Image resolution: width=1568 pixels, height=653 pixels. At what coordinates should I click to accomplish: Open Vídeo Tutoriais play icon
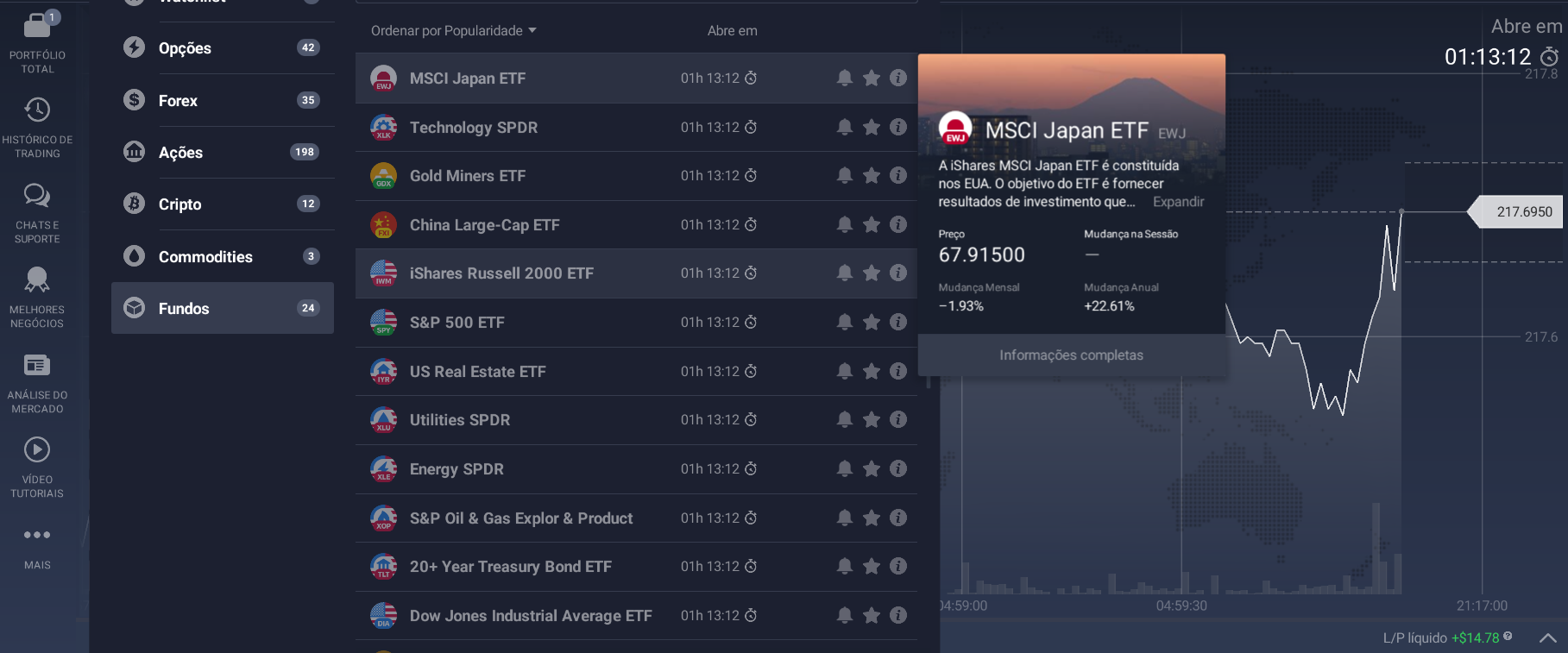coord(37,449)
